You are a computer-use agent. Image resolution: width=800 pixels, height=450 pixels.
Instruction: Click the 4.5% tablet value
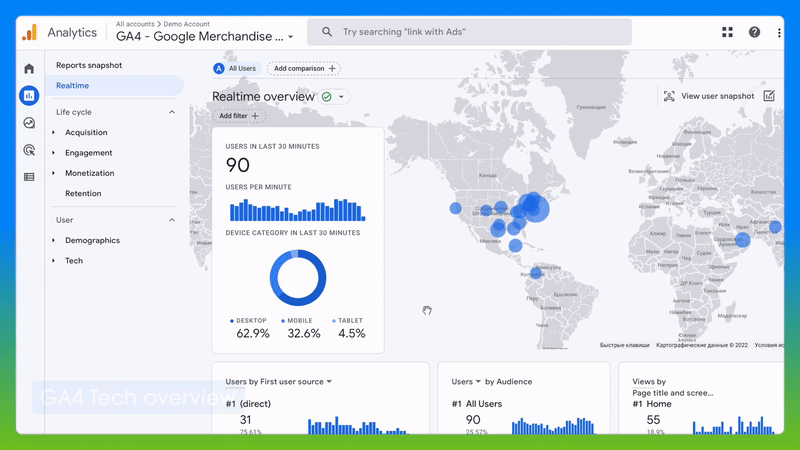352,334
